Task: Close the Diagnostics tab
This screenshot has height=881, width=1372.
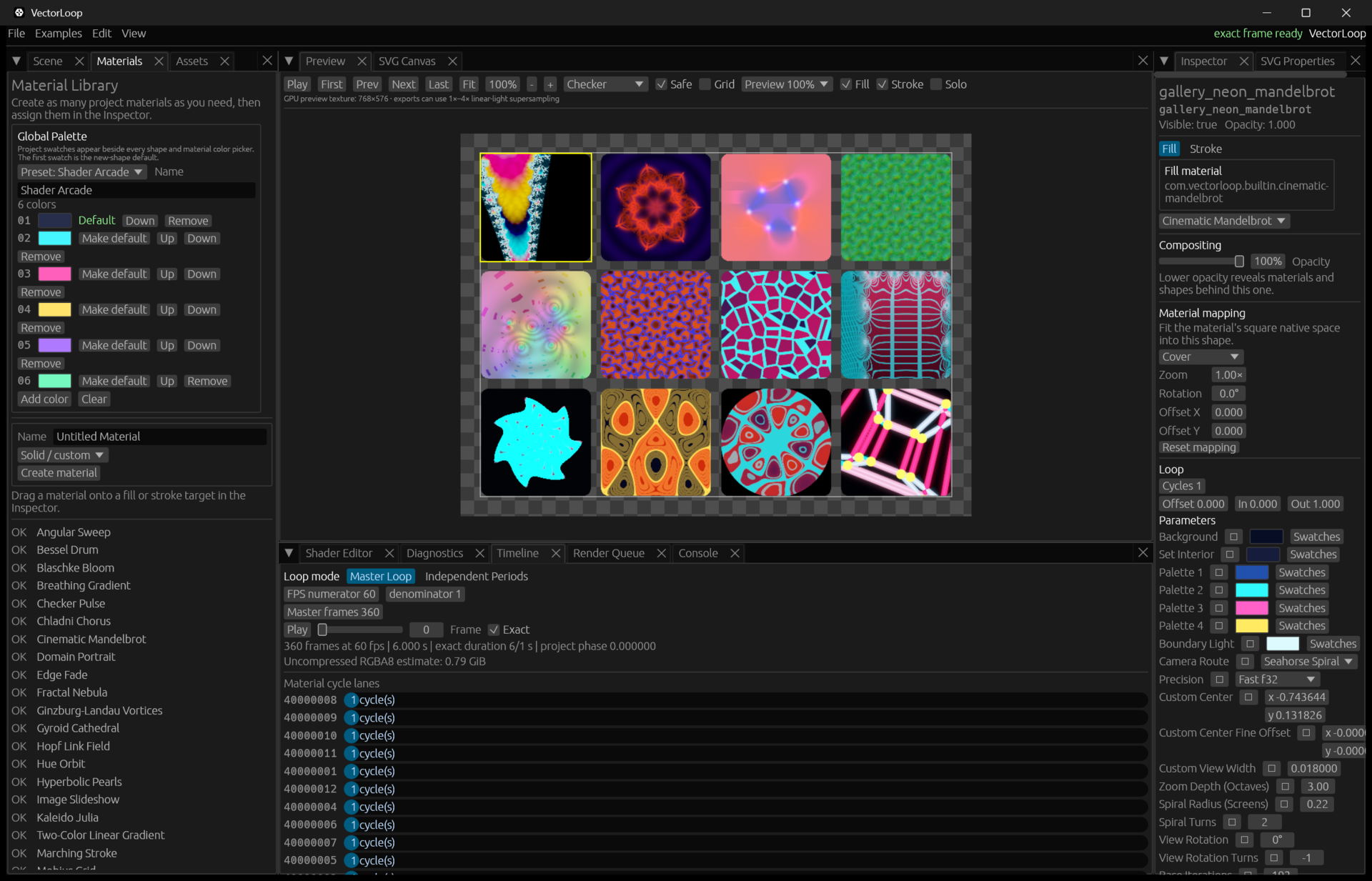Action: (x=480, y=553)
